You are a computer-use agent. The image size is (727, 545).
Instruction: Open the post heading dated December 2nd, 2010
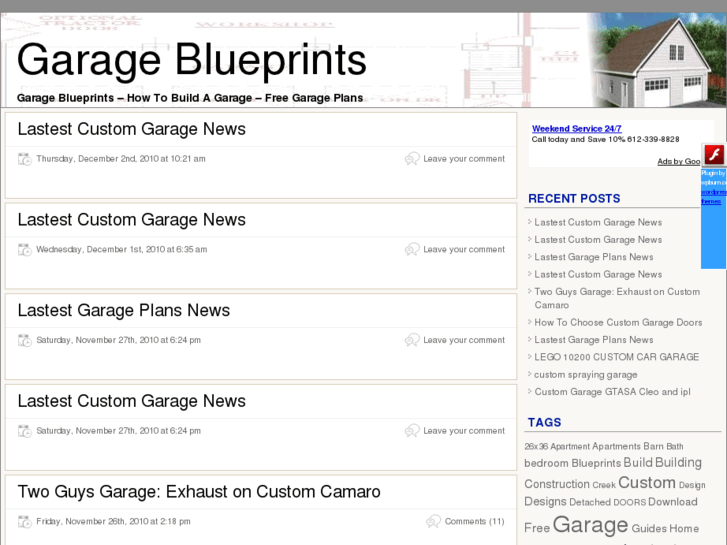point(132,129)
